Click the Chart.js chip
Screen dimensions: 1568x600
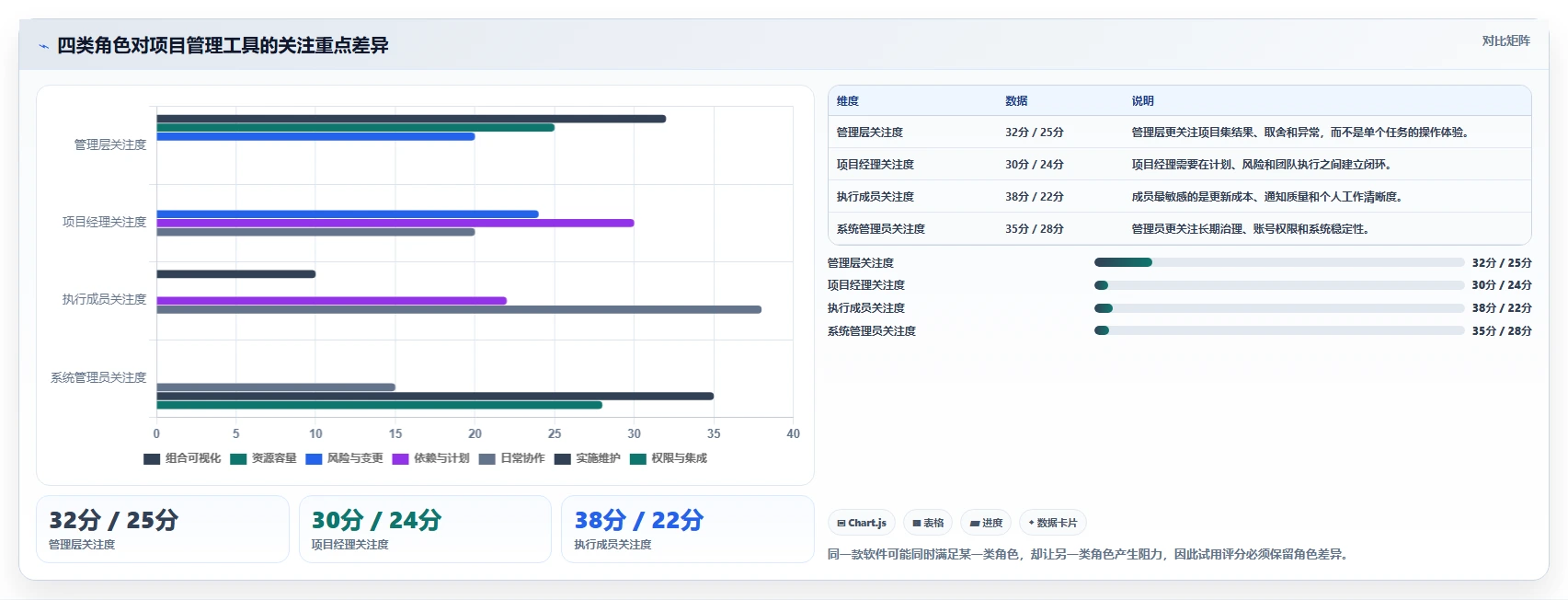pos(862,523)
